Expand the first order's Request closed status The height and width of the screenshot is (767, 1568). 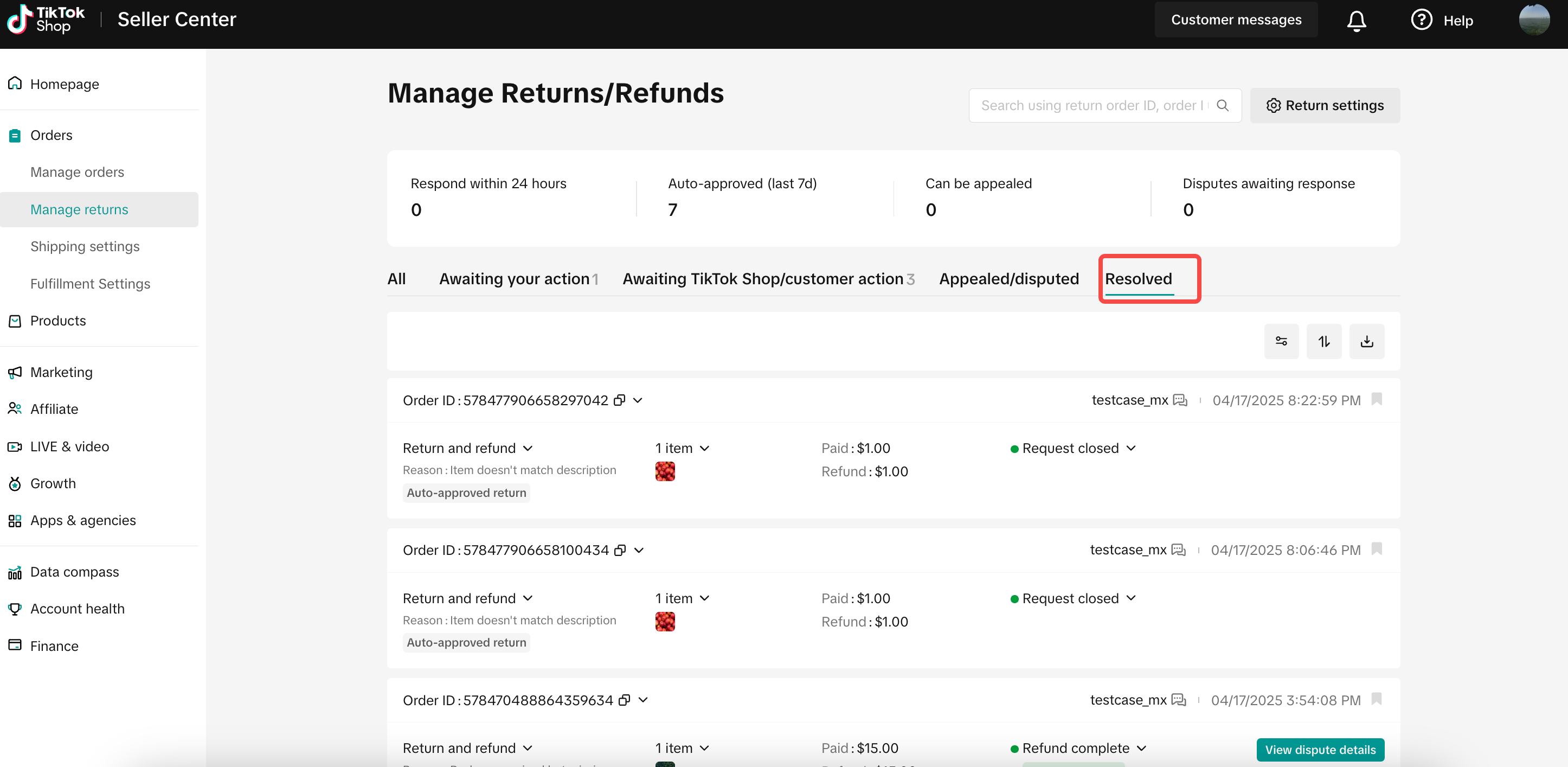point(1073,449)
